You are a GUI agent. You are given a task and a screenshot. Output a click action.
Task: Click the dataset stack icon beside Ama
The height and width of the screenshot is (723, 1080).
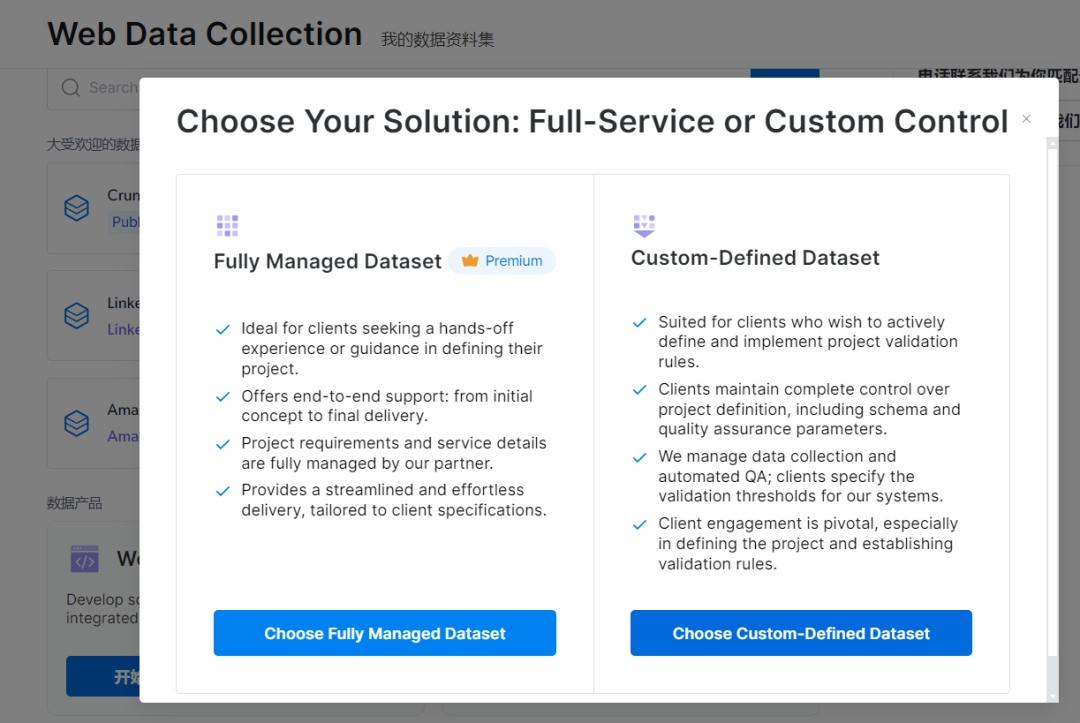coord(76,423)
